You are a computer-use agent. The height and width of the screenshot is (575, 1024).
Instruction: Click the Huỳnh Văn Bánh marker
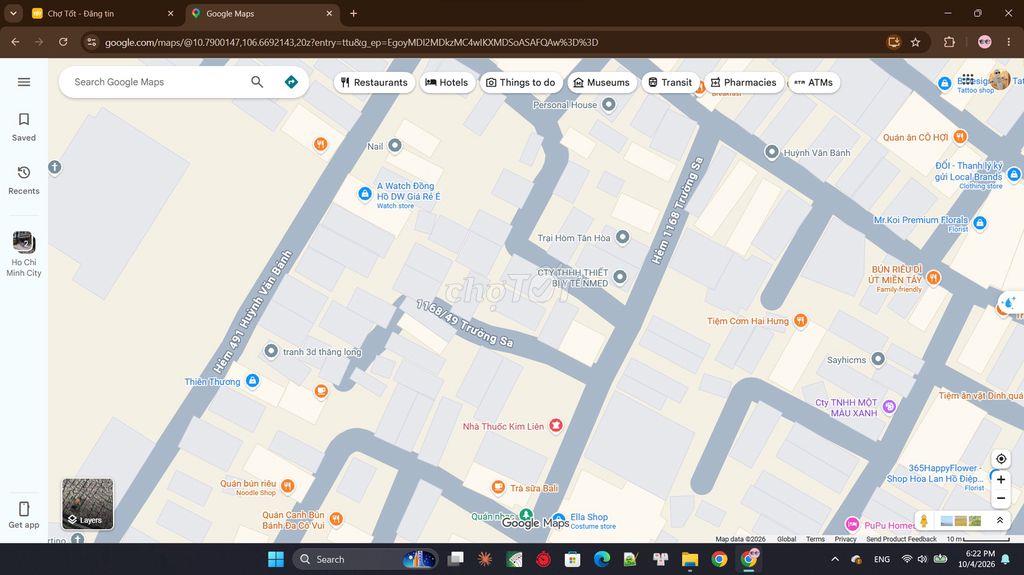(771, 152)
